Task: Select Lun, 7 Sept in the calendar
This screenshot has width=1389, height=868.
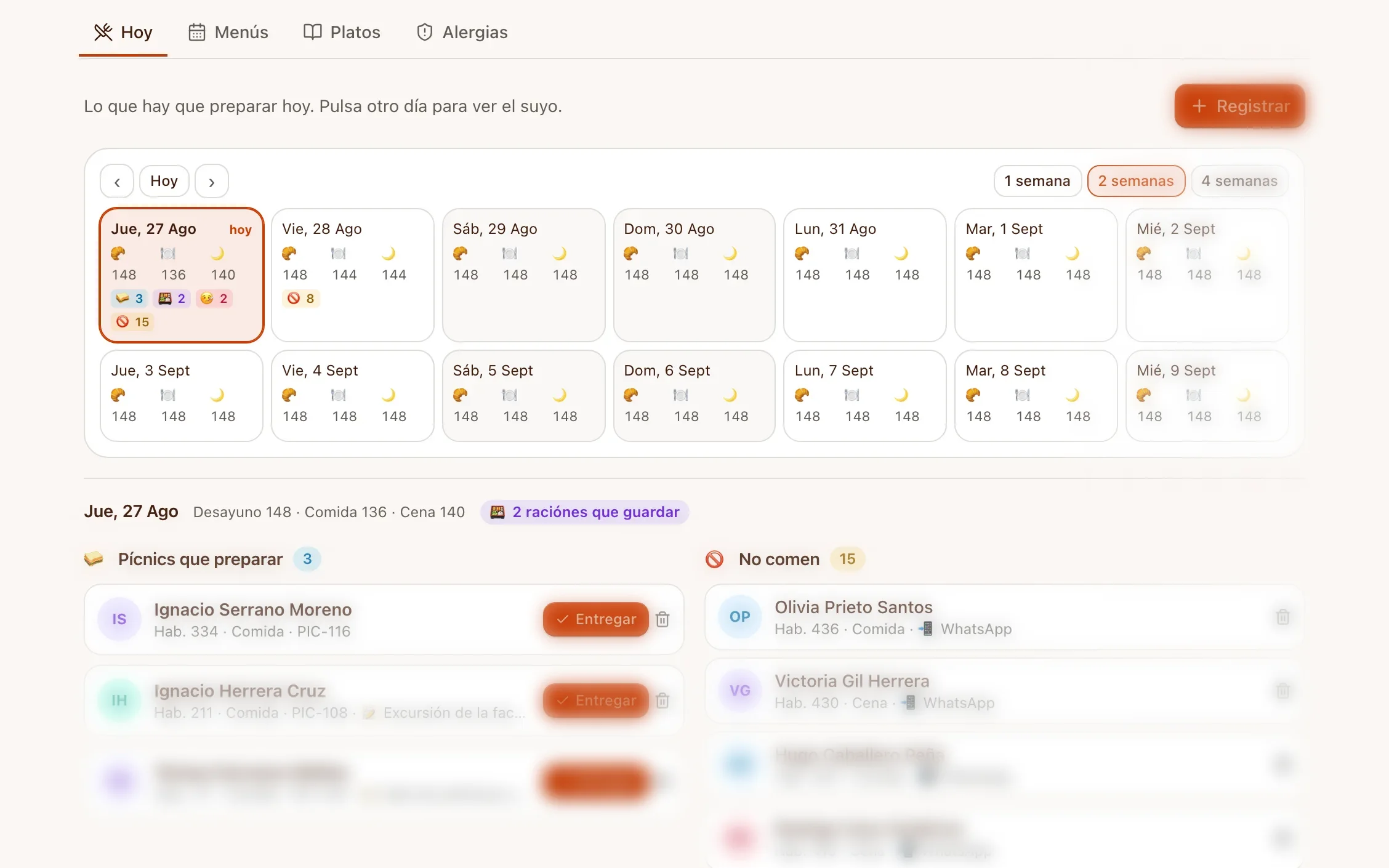Action: coord(865,396)
